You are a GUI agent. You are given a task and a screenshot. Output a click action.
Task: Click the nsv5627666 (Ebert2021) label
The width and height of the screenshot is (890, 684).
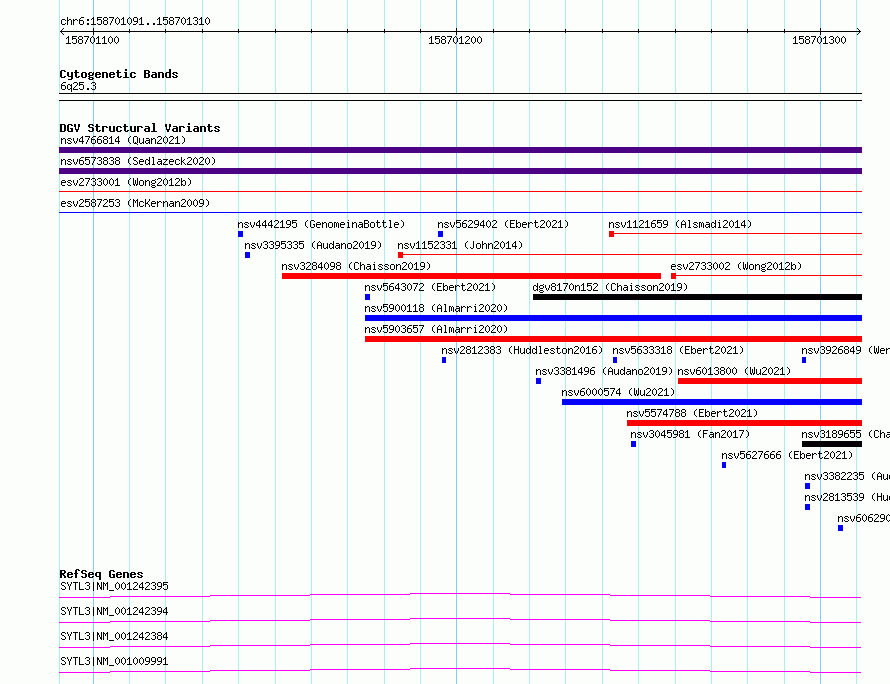787,455
